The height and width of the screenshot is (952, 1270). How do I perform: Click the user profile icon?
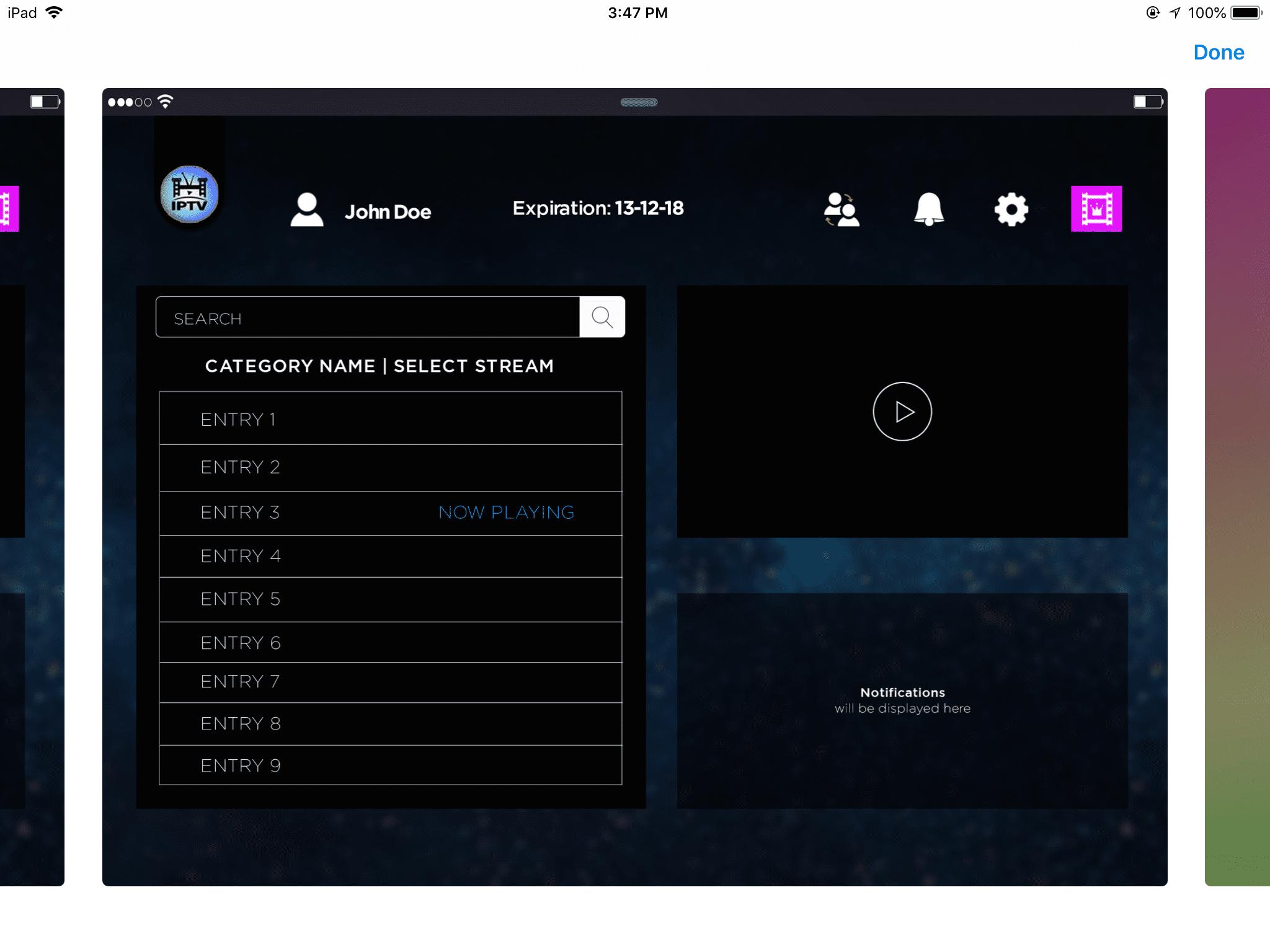point(307,208)
